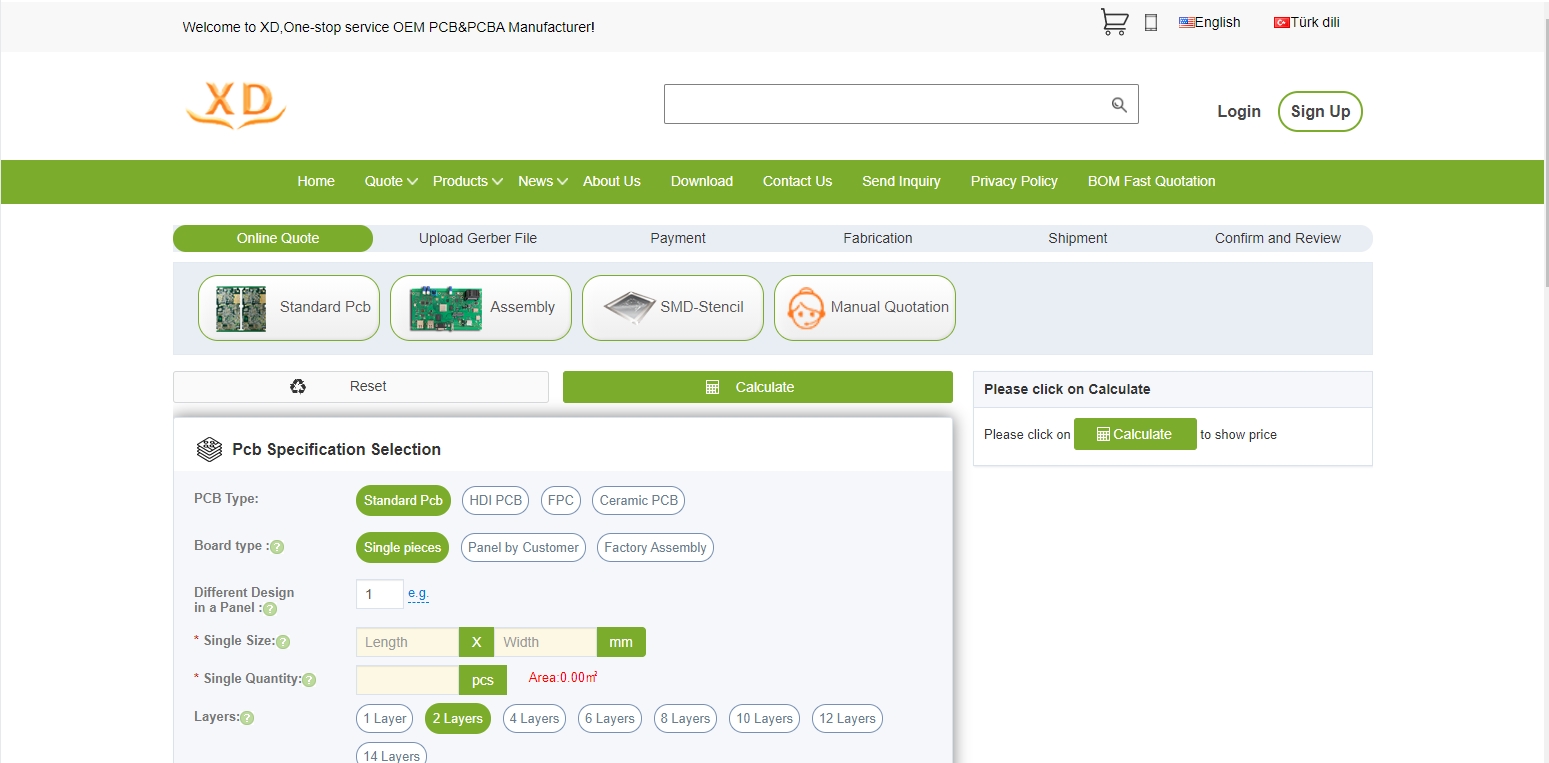Click the help icon next to Layers
1549x763 pixels.
[x=247, y=718]
